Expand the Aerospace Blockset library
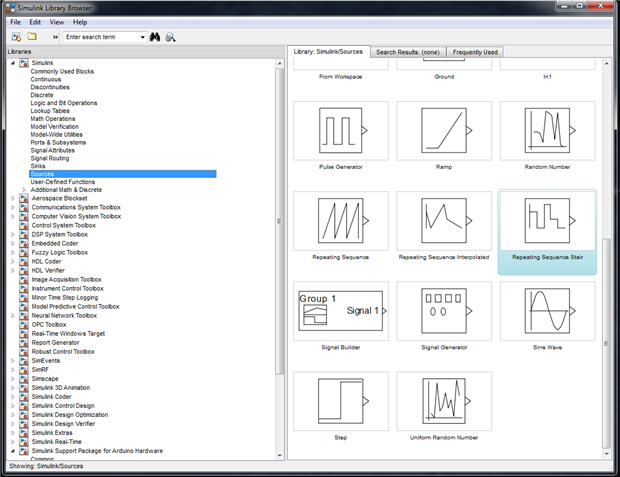This screenshot has height=477, width=620. point(13,198)
